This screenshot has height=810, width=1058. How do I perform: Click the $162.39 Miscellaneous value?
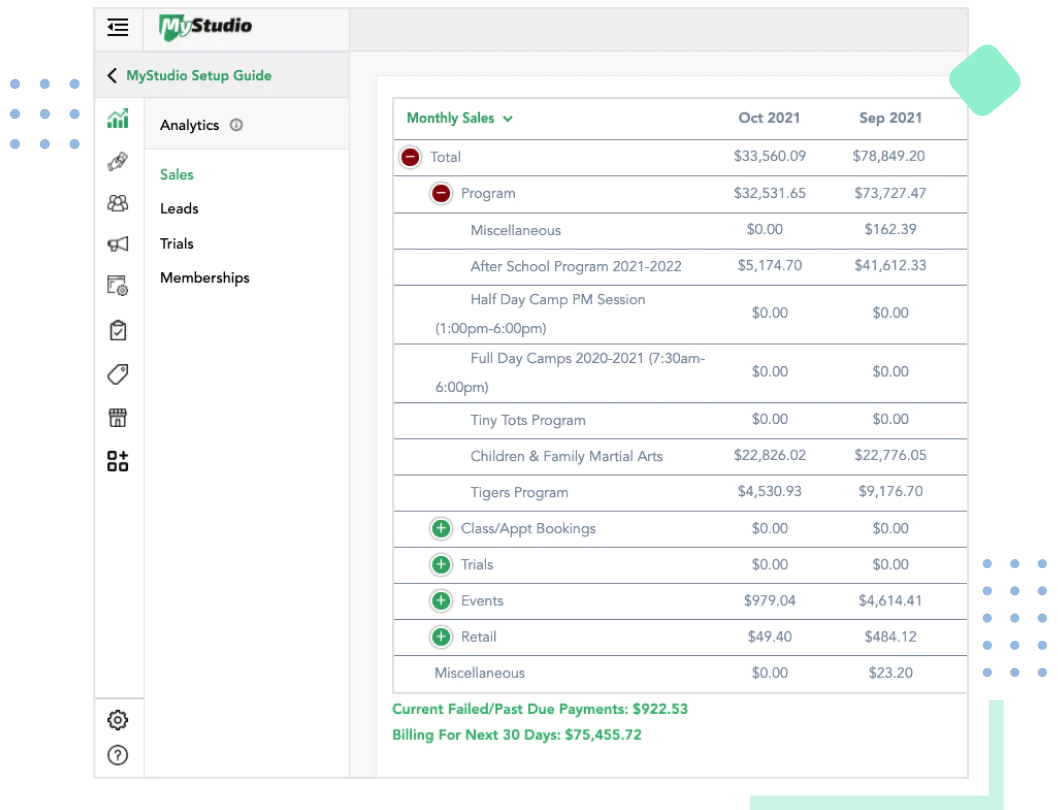890,230
